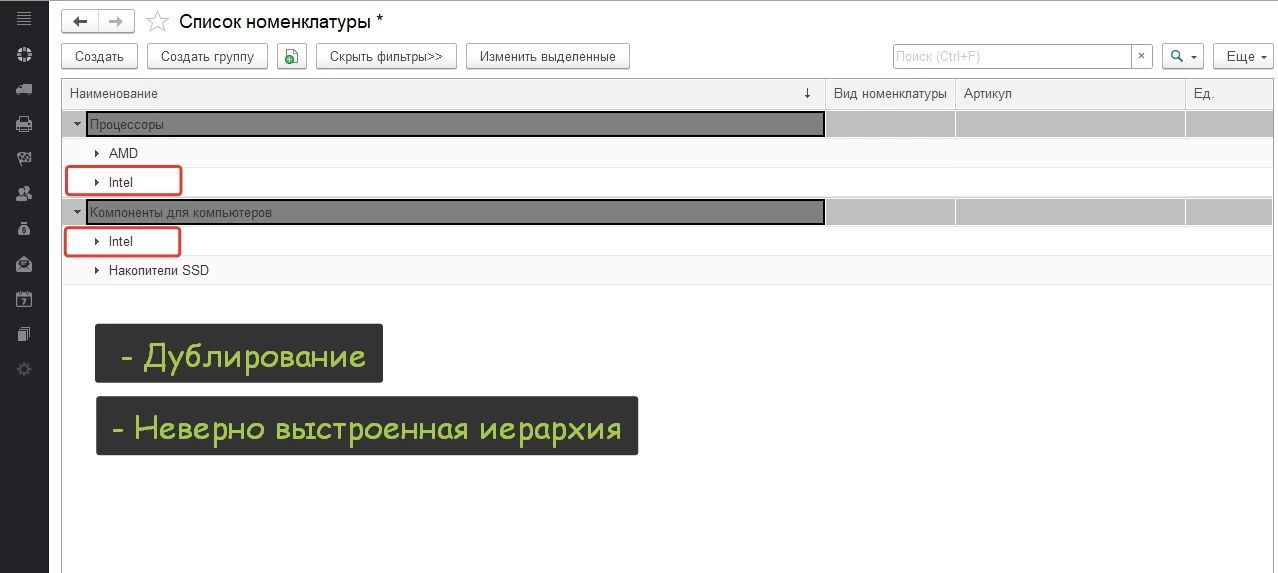Open the people icon section in sidebar
The width and height of the screenshot is (1278, 573).
click(24, 194)
